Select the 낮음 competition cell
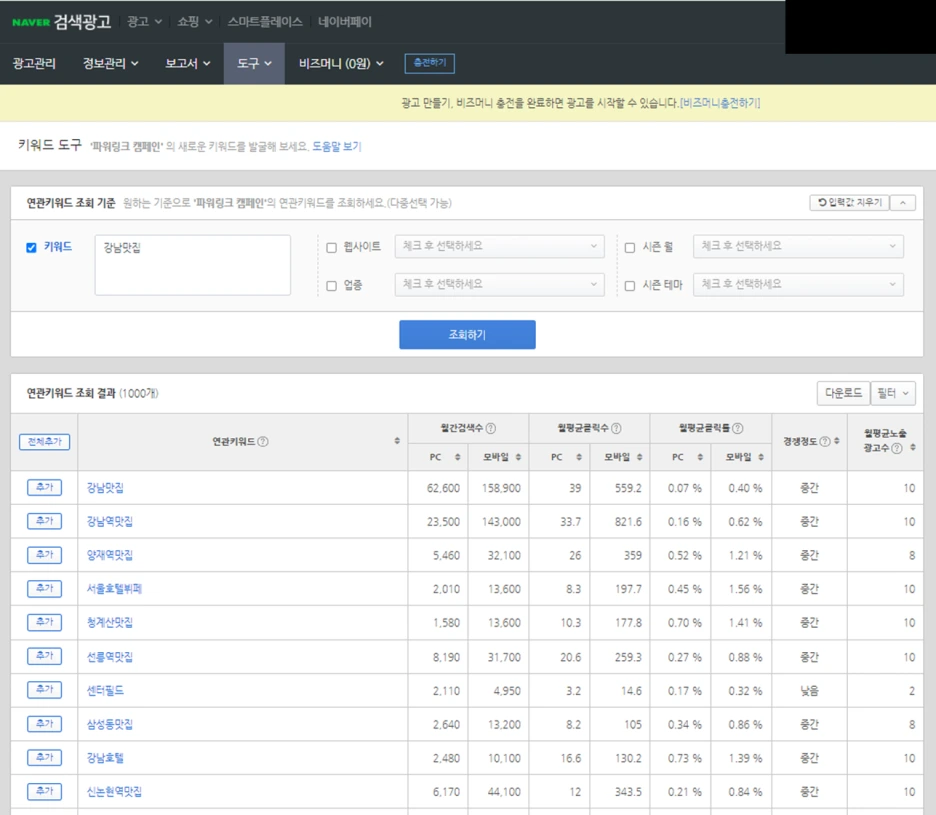The width and height of the screenshot is (936, 815). pos(809,691)
